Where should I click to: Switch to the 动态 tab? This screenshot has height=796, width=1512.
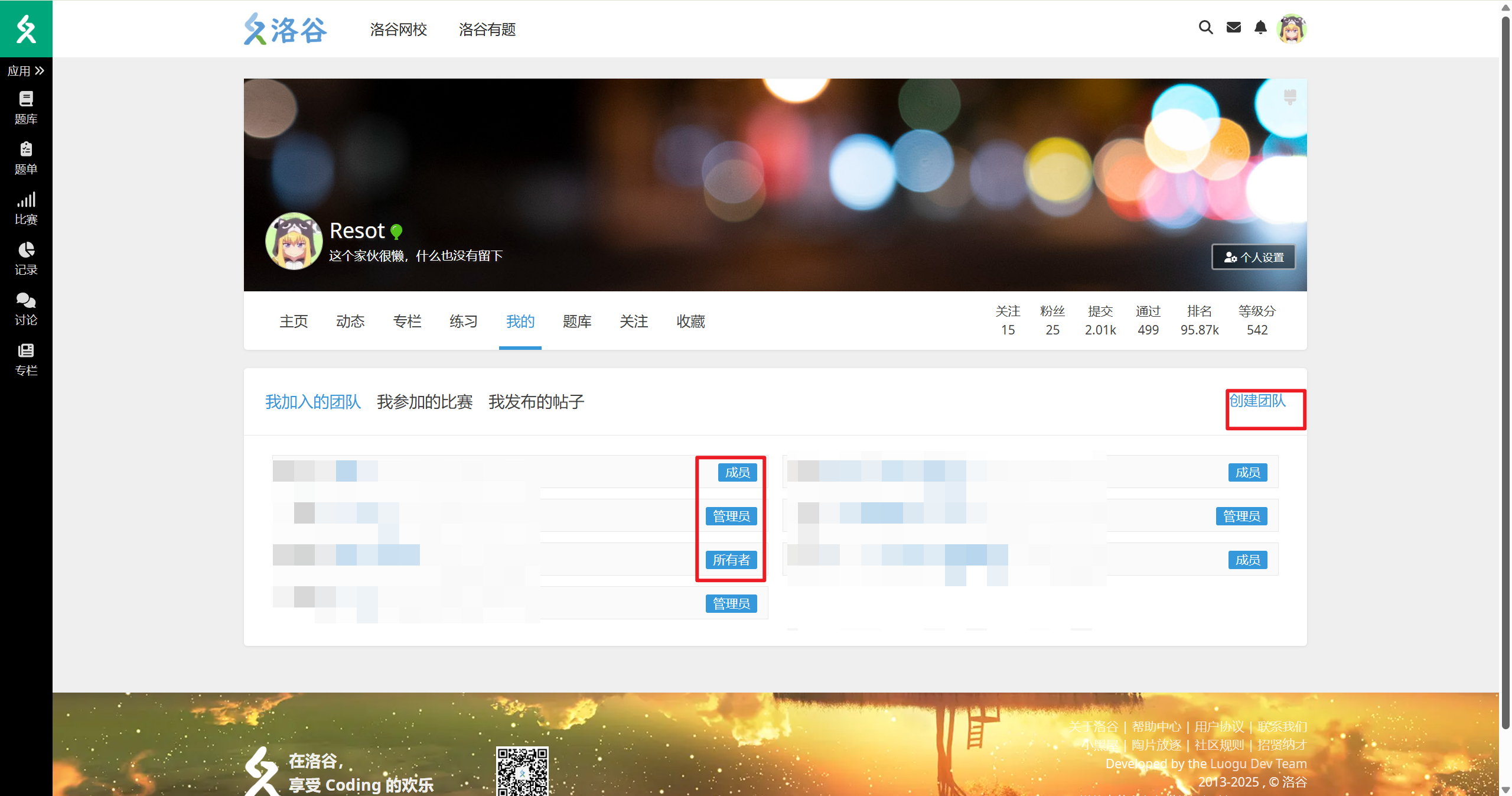[x=350, y=321]
